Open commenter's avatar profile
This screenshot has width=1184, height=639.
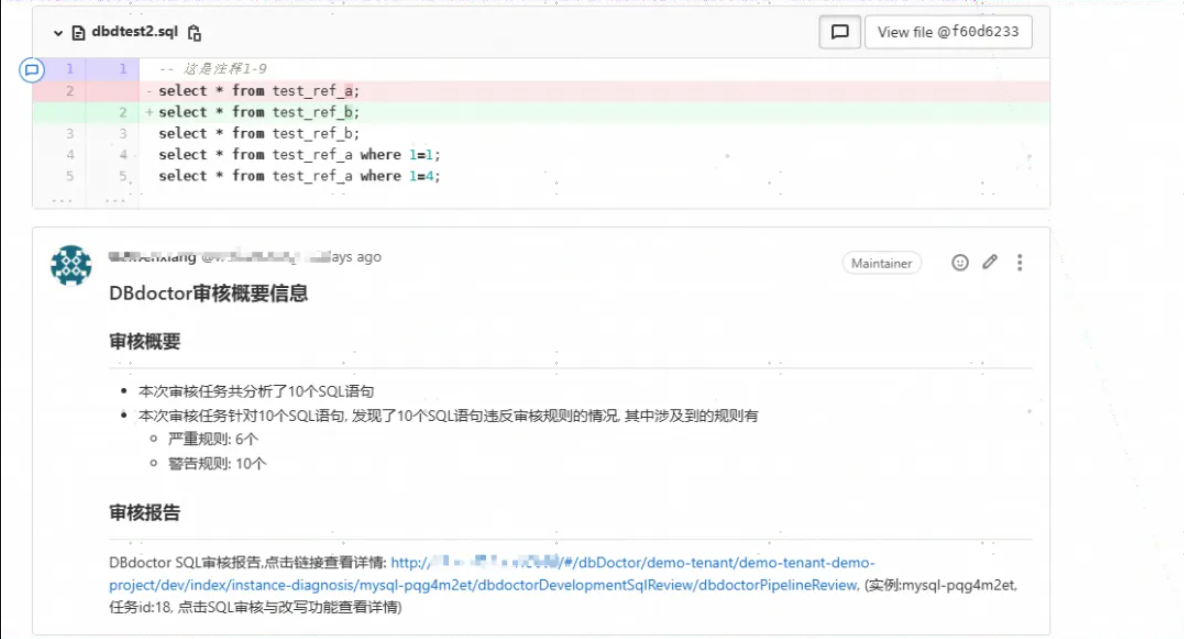(x=71, y=265)
